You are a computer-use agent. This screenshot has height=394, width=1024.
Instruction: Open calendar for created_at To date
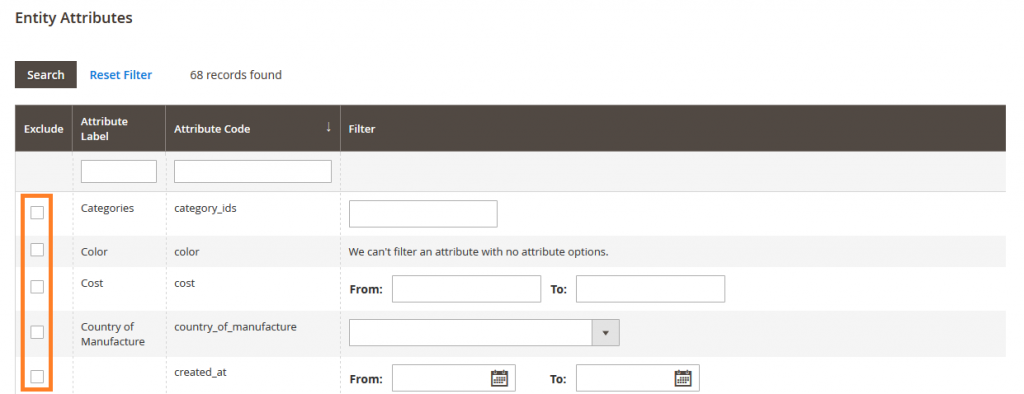click(x=683, y=378)
